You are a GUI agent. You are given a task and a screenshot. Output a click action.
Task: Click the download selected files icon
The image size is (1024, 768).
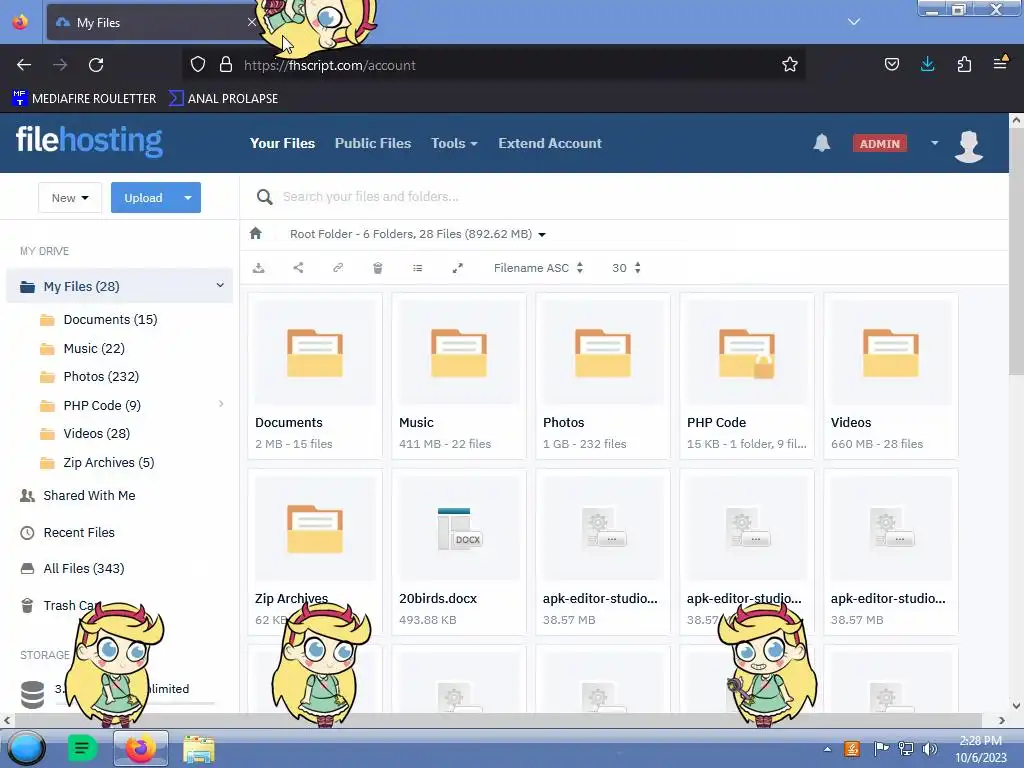click(x=259, y=268)
